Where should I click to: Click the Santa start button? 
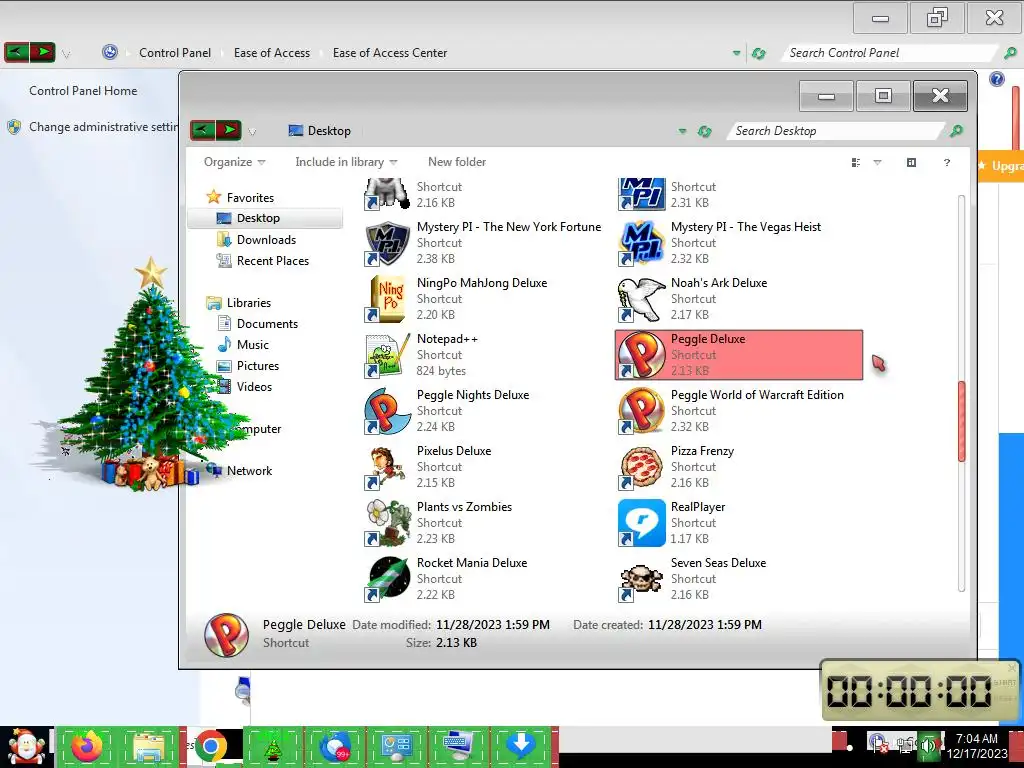(26, 746)
